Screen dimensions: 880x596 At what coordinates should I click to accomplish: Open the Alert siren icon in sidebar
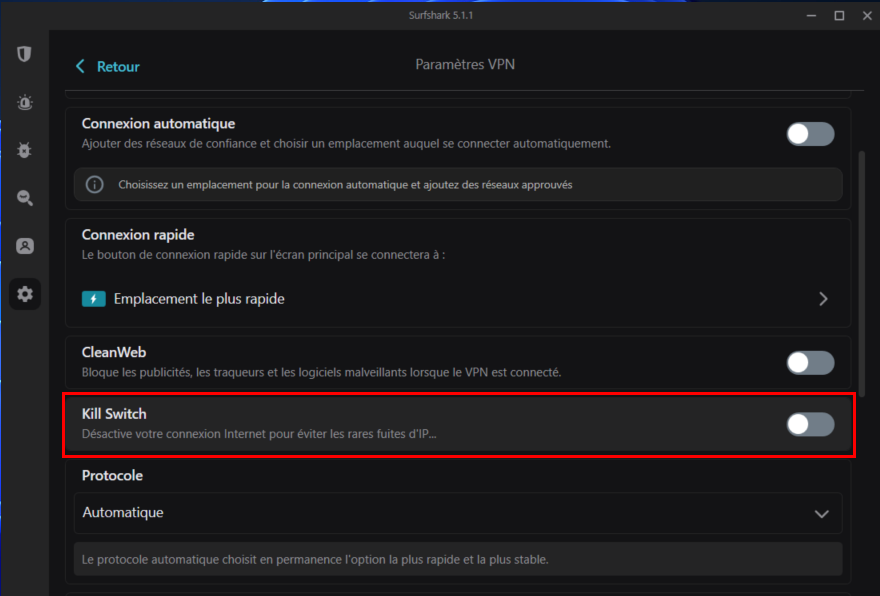(25, 102)
